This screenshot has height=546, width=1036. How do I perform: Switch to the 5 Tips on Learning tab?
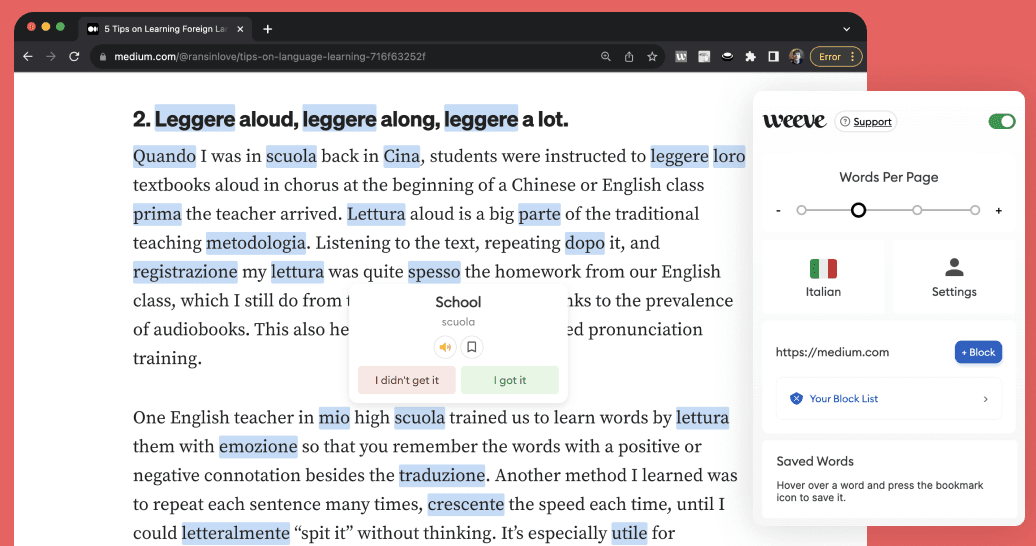click(165, 29)
